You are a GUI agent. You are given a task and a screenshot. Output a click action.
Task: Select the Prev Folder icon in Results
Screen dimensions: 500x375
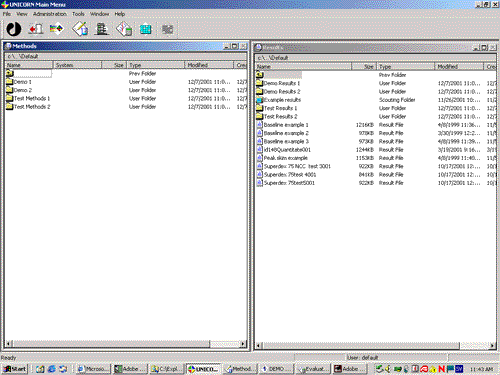[x=260, y=75]
